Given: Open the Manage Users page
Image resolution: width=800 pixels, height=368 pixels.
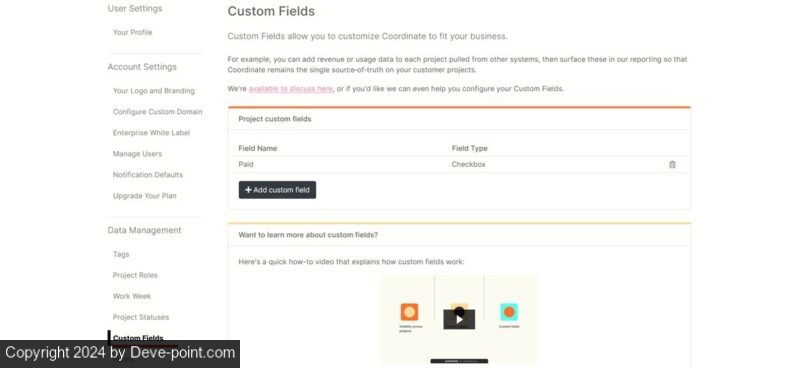Looking at the screenshot, I should pyautogui.click(x=137, y=154).
